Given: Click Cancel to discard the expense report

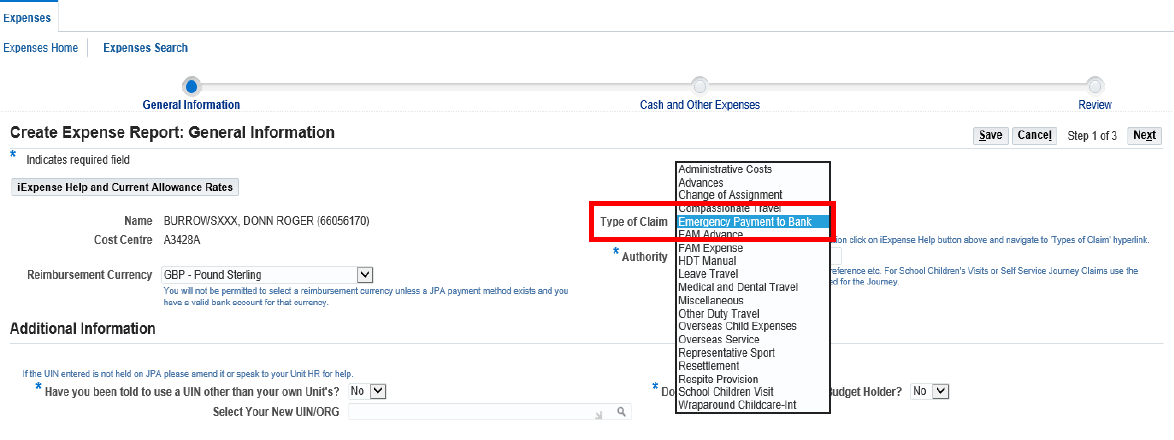Looking at the screenshot, I should coord(1033,136).
